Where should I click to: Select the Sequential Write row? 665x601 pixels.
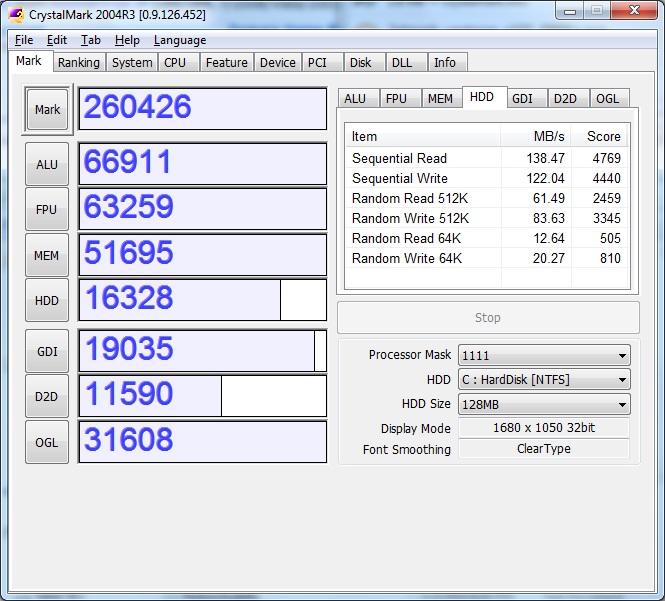click(486, 178)
